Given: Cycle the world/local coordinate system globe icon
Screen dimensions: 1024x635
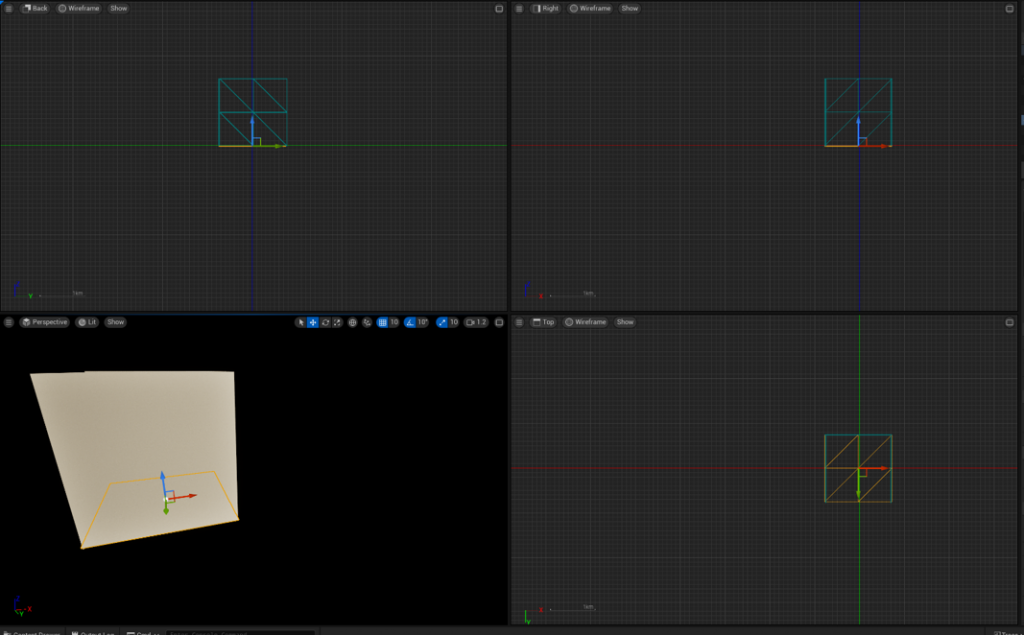Looking at the screenshot, I should click(x=353, y=322).
